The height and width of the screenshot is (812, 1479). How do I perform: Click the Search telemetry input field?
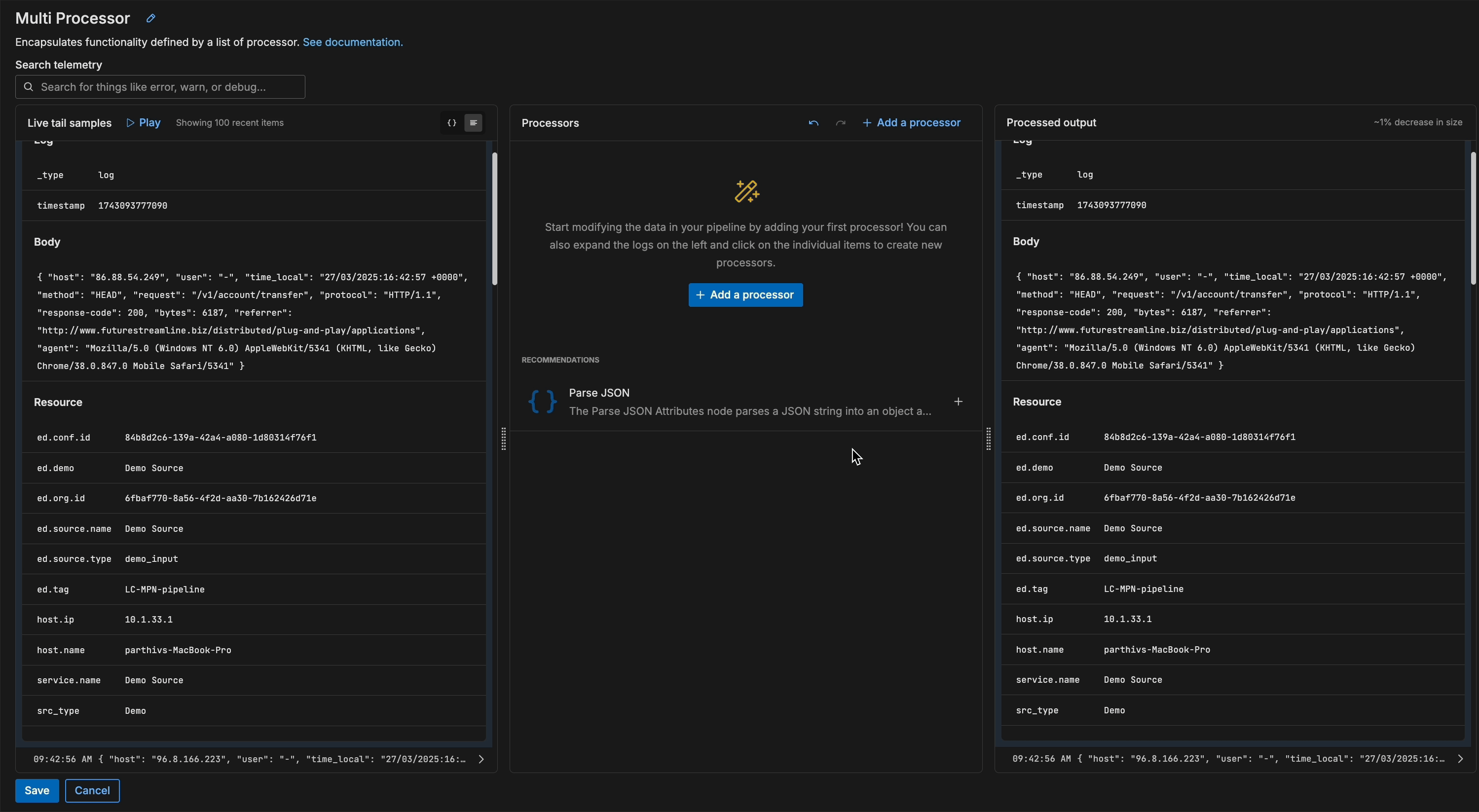(160, 87)
